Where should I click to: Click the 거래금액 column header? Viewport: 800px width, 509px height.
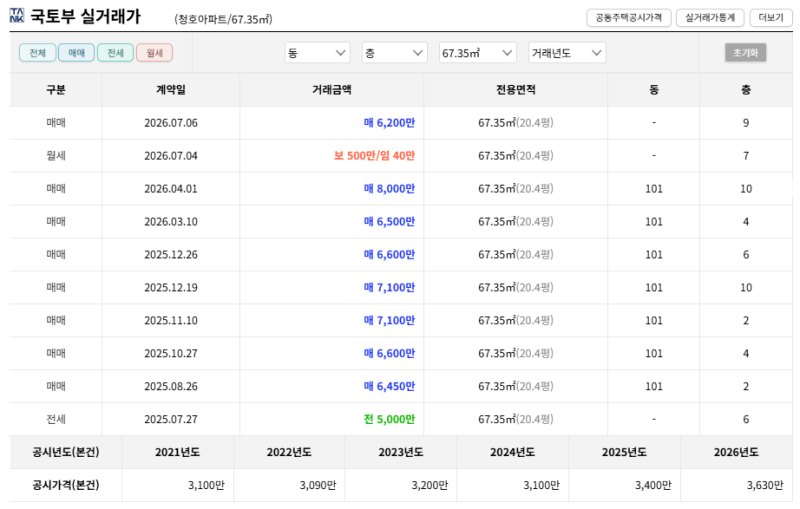[x=332, y=90]
